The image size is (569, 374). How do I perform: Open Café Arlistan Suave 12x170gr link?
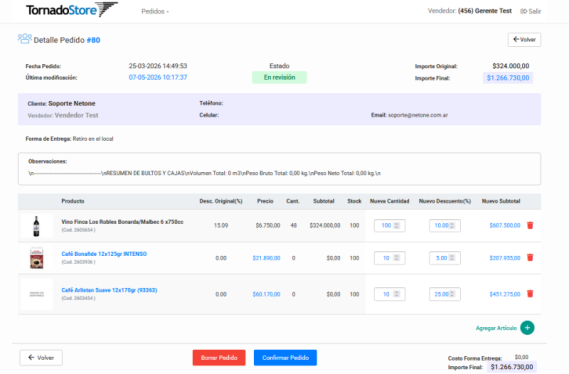click(x=109, y=290)
